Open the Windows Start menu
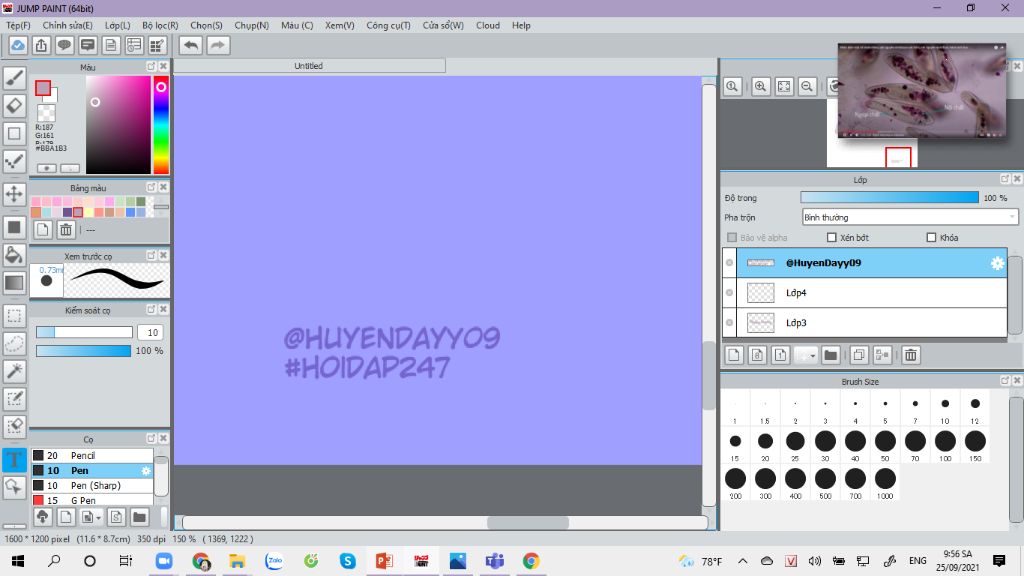 [18, 561]
